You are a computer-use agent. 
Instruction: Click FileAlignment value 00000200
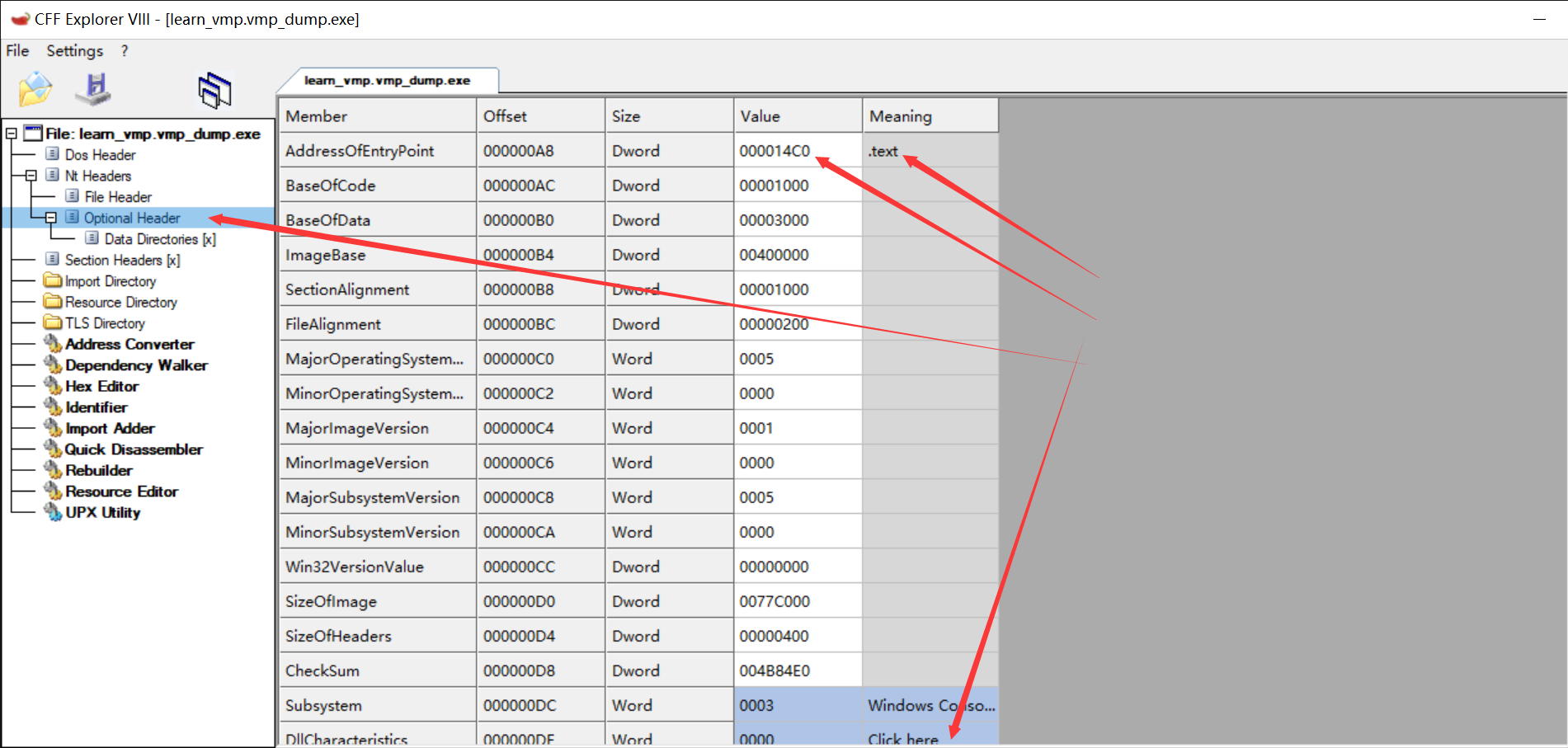click(798, 324)
